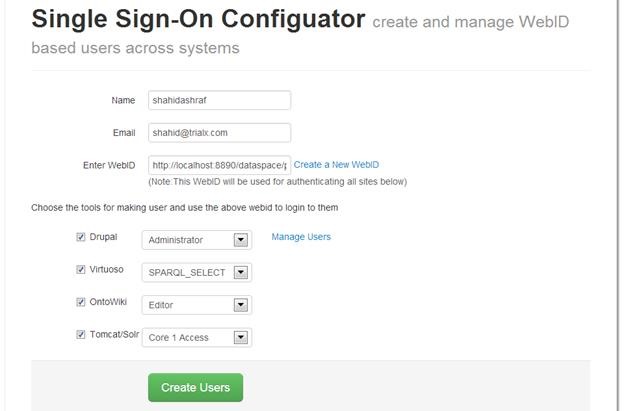Expand the SPARQL_SELECT dropdown arrow
The height and width of the screenshot is (411, 624).
click(241, 273)
